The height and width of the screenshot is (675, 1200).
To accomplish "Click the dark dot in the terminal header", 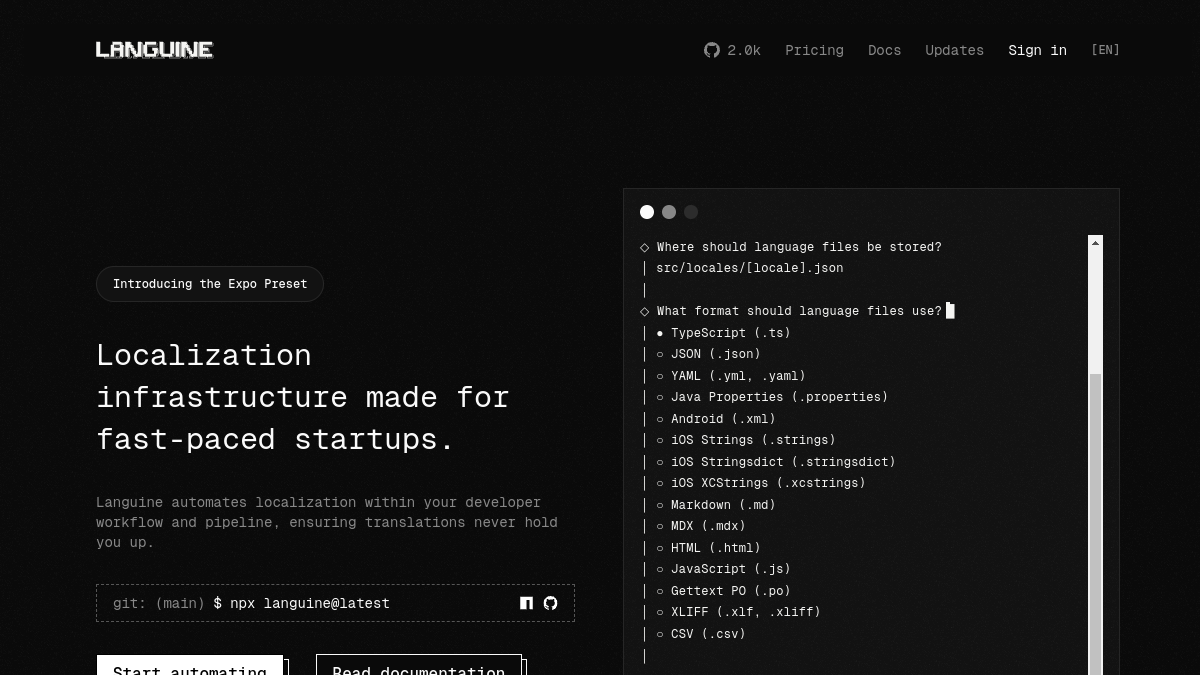I will pos(691,212).
